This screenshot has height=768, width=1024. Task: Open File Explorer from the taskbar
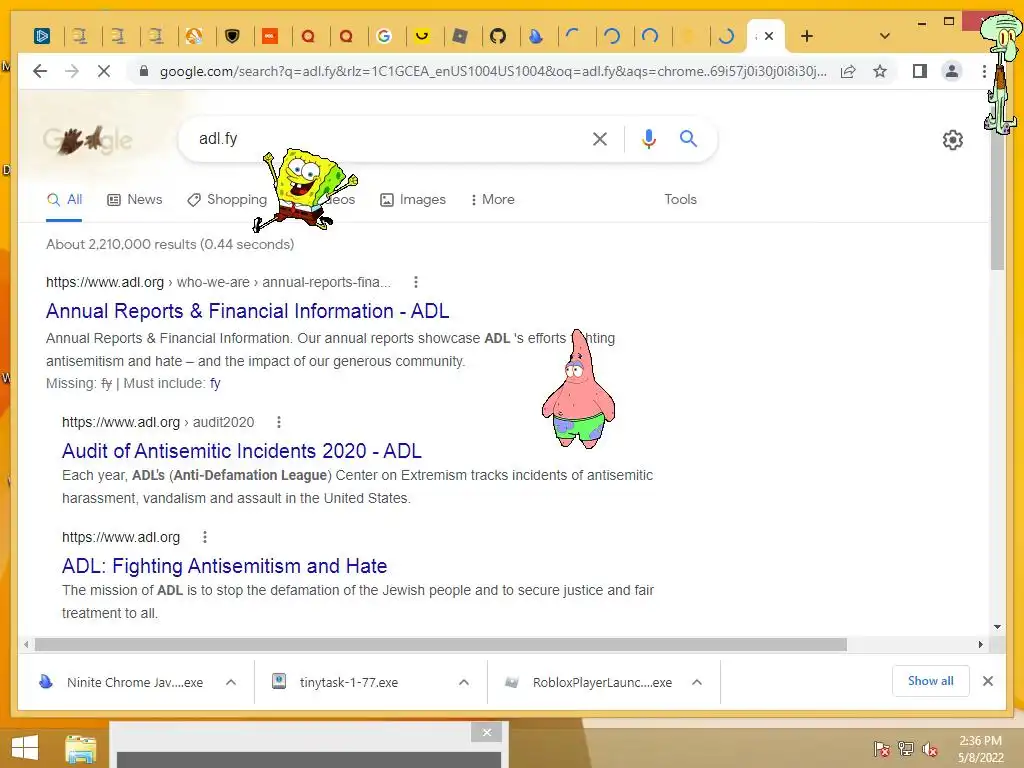click(80, 749)
